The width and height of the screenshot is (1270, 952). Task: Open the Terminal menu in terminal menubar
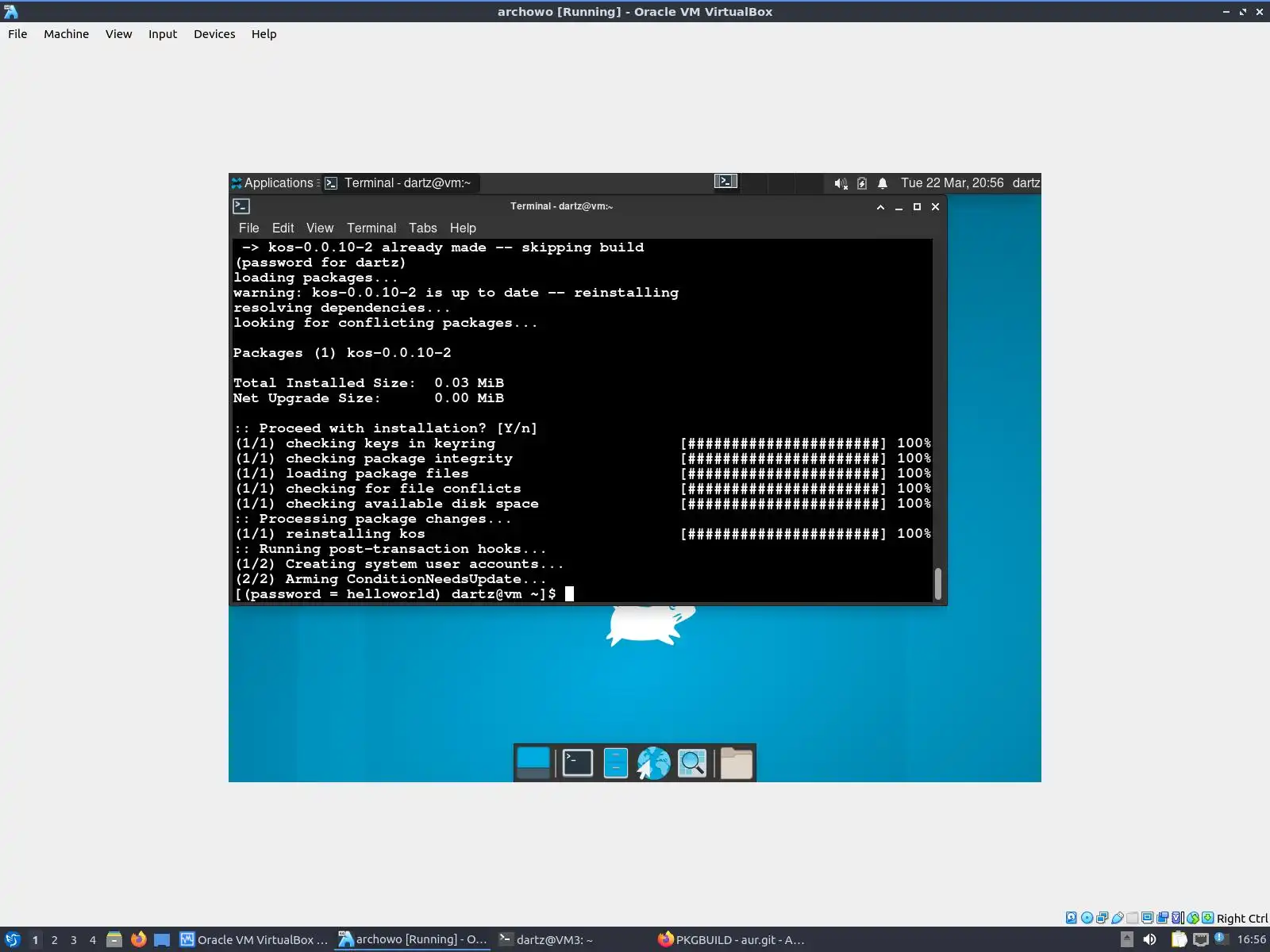point(371,228)
